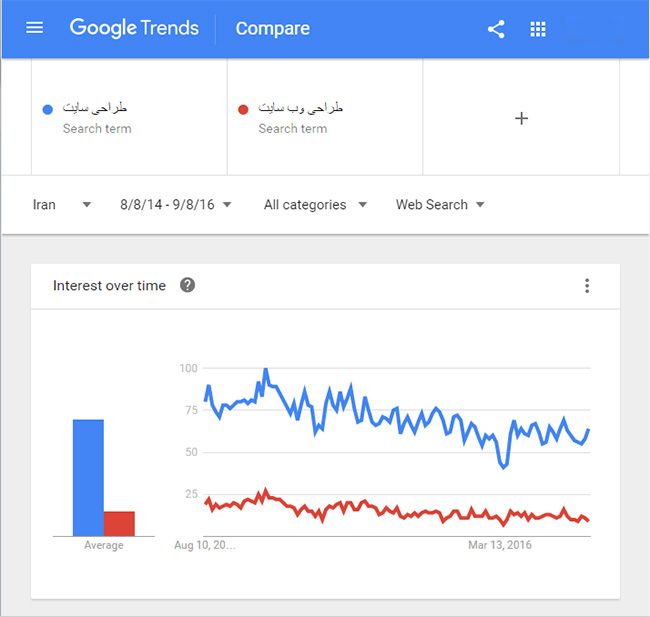Click the red Average bar
The height and width of the screenshot is (617, 650).
point(119,523)
